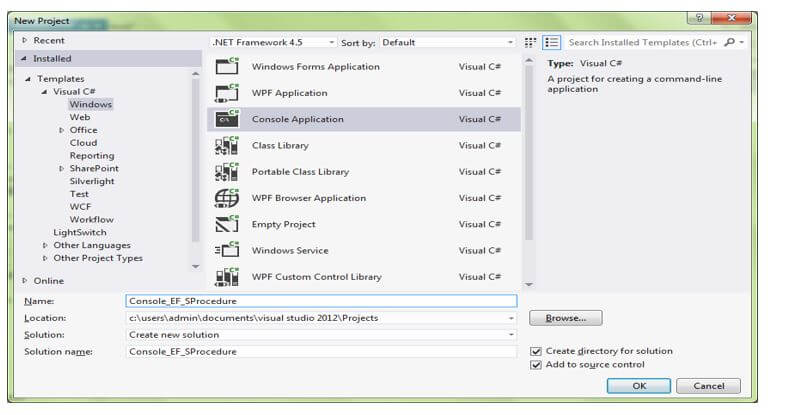The height and width of the screenshot is (415, 805).
Task: Choose the Console Application template icon
Action: pyautogui.click(x=227, y=119)
